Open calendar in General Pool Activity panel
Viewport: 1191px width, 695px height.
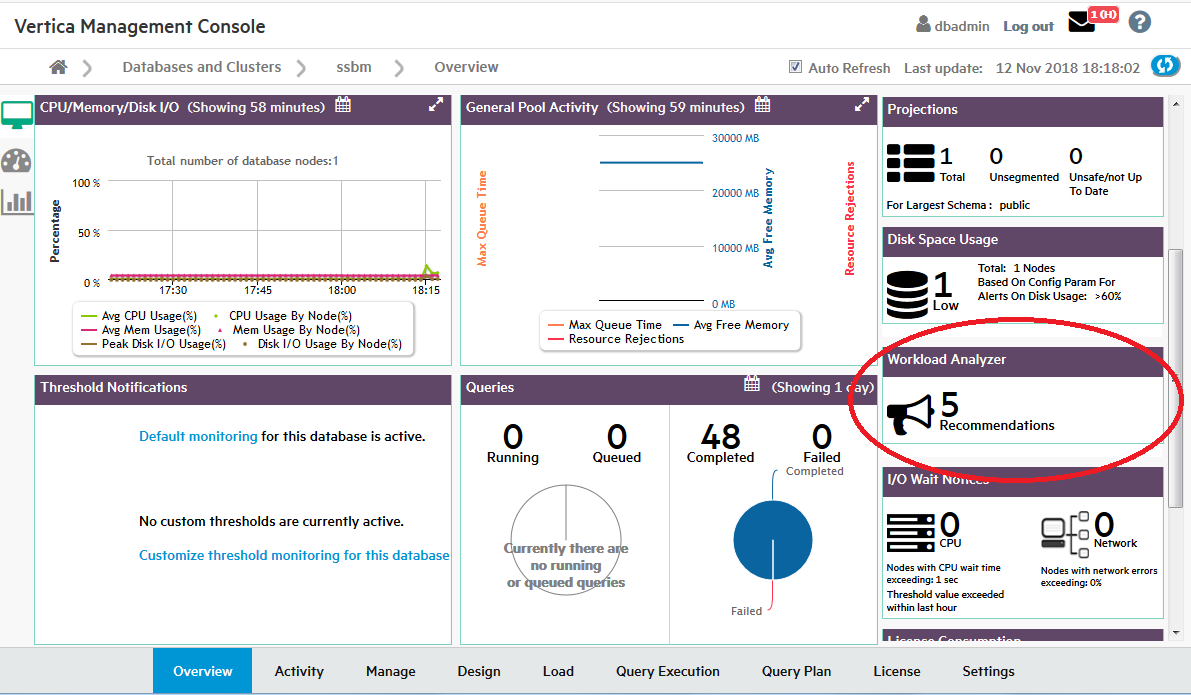pos(763,105)
